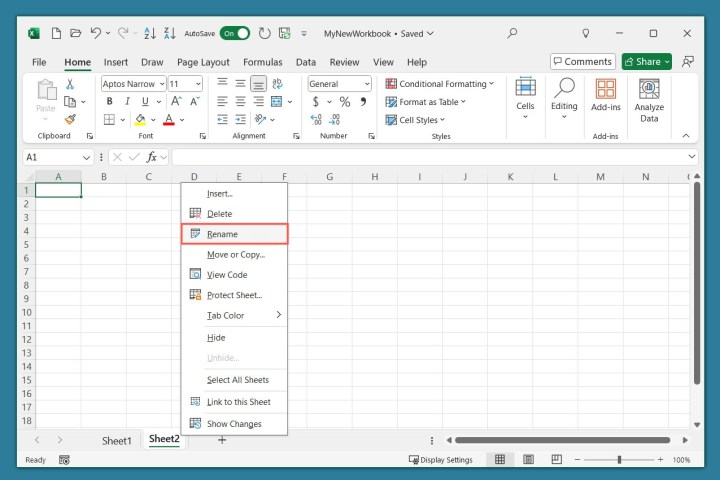Choose Rename from the context menu
The image size is (720, 480).
tap(234, 234)
